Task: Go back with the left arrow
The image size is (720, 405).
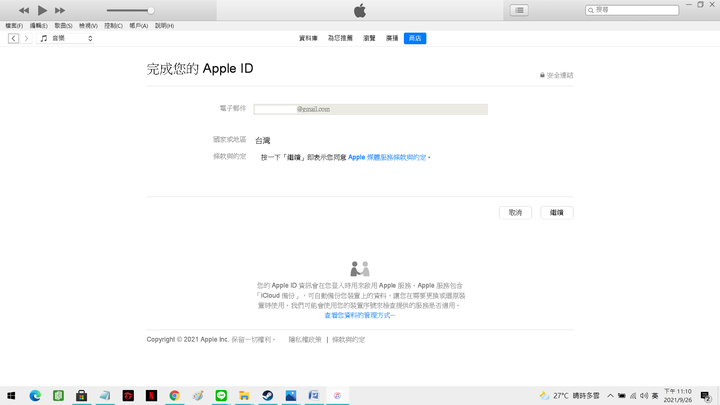Action: click(13, 39)
